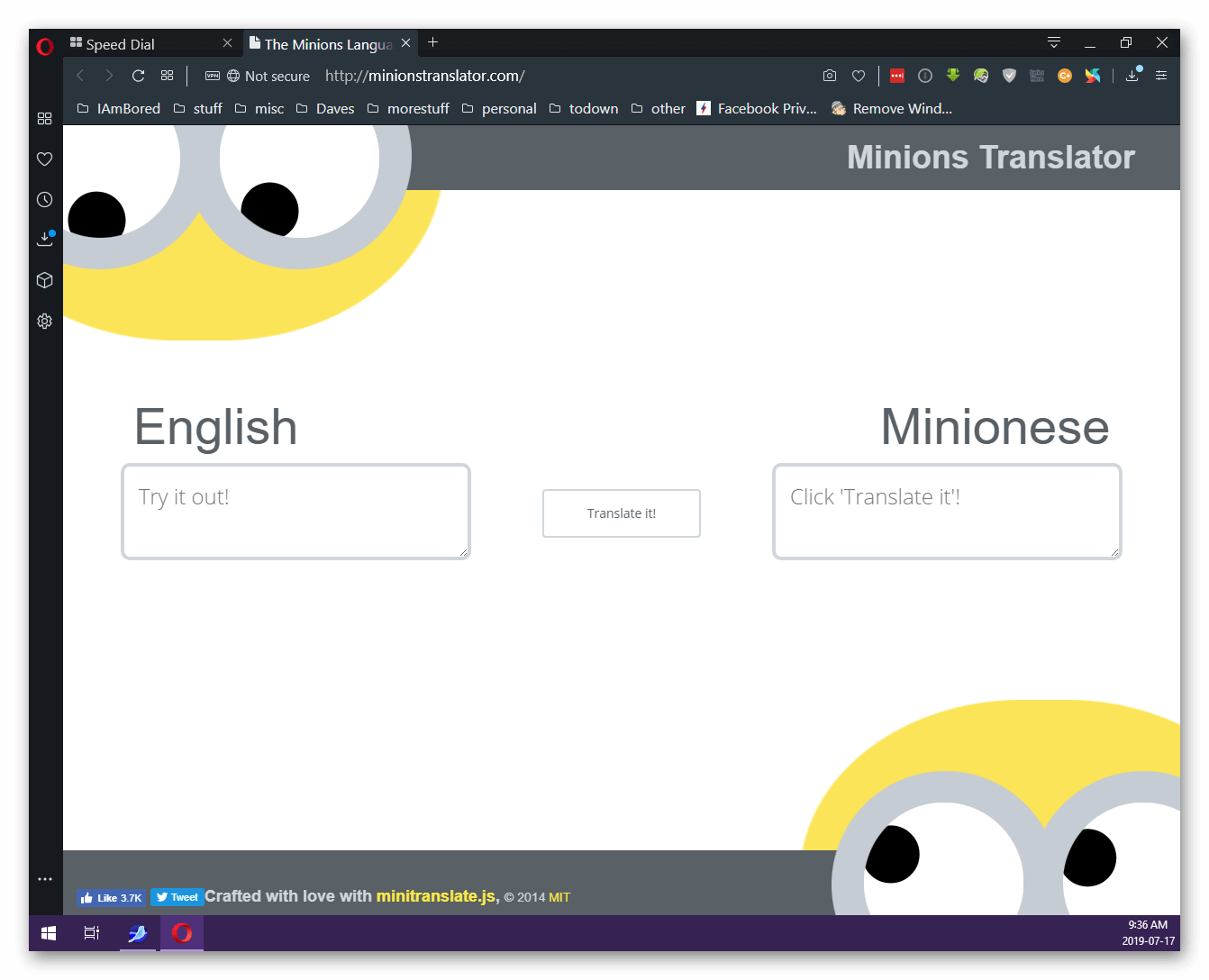
Task: Open the Facebook Priv... bookmark
Action: click(757, 109)
